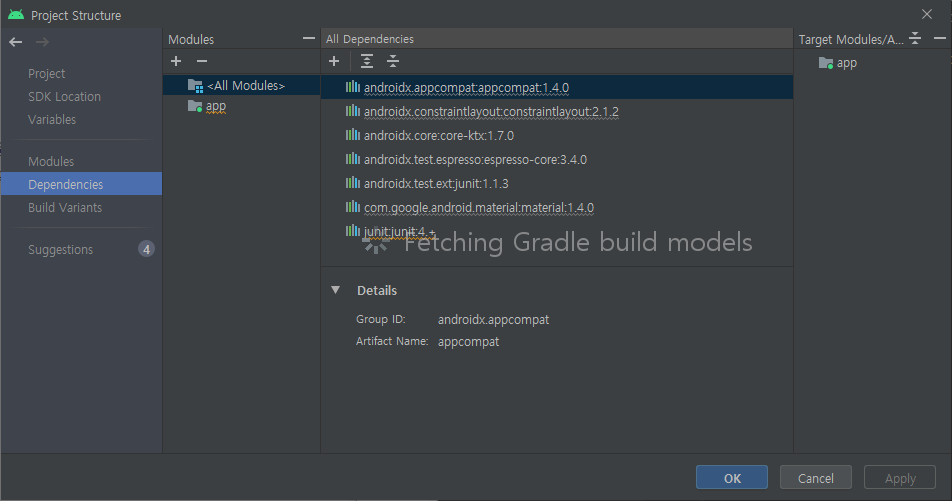952x501 pixels.
Task: Click library icon of appcompat dependency
Action: tap(353, 87)
